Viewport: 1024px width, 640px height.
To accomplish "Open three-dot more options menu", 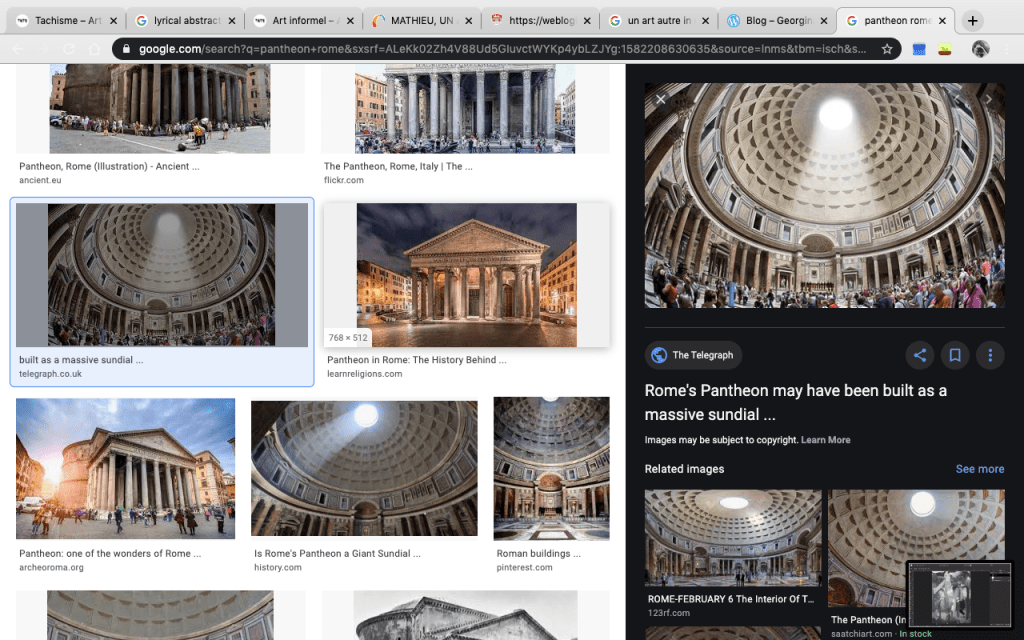I will (990, 355).
